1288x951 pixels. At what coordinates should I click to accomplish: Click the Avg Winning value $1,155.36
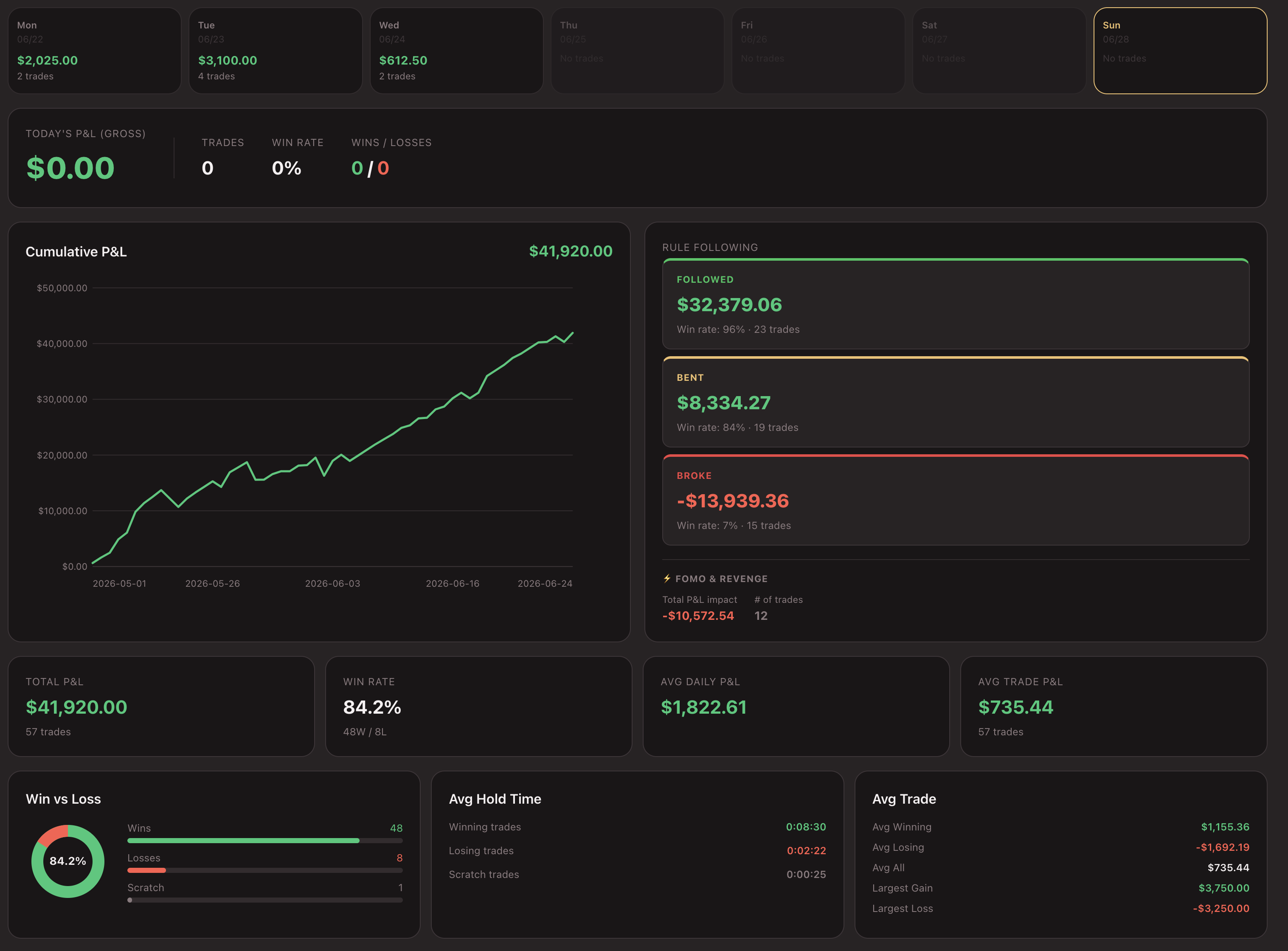(x=1225, y=827)
